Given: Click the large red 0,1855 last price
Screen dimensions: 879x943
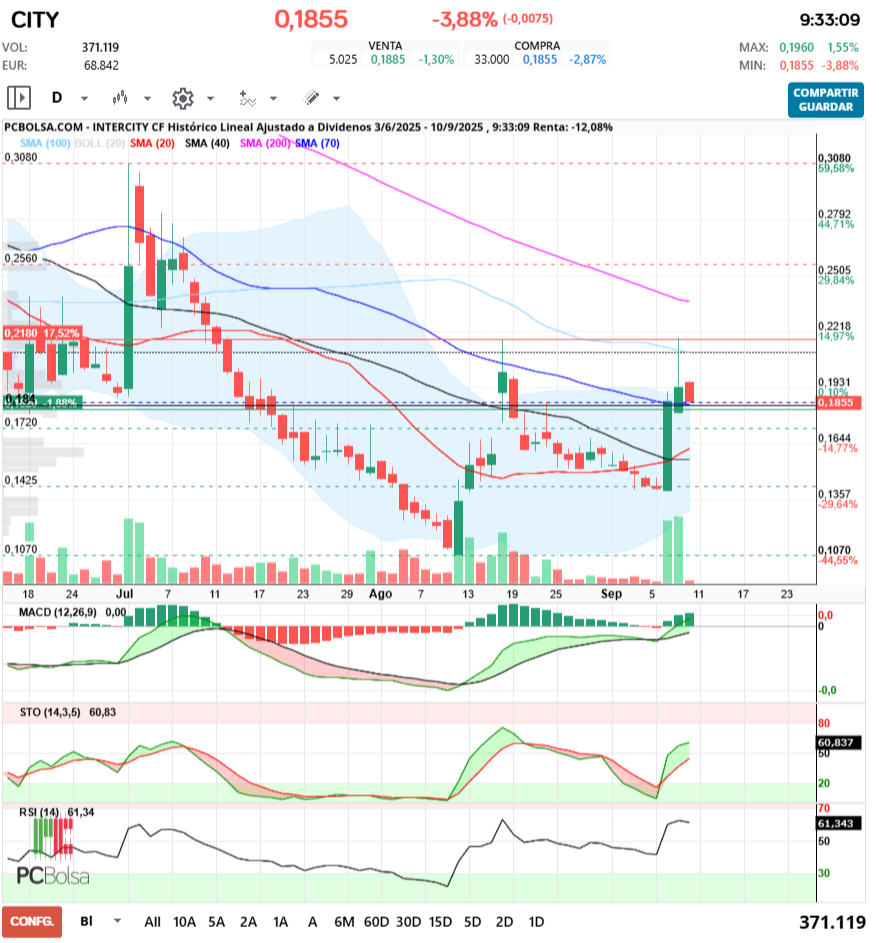Looking at the screenshot, I should click(x=311, y=19).
